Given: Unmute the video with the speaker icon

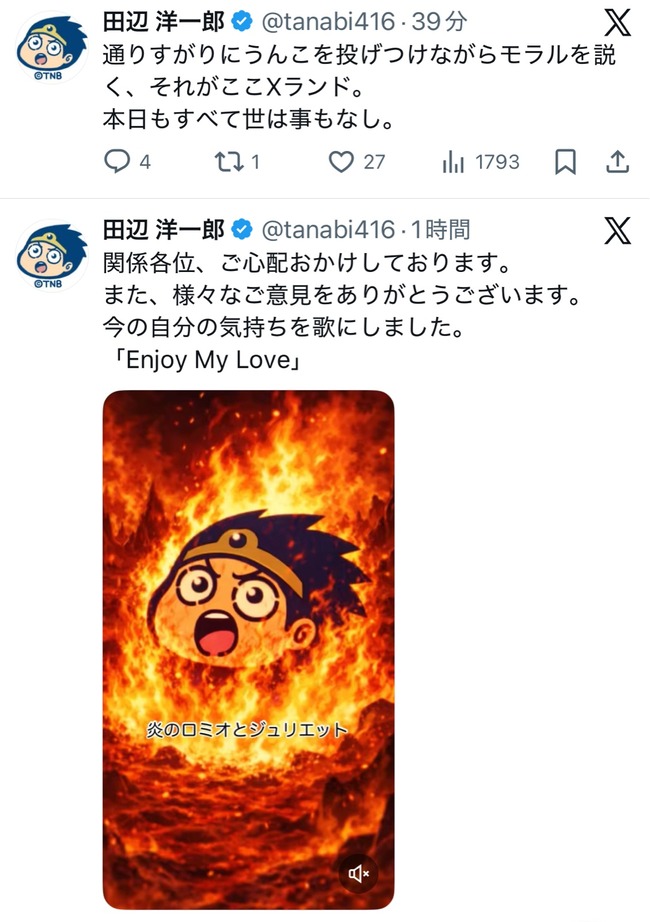Looking at the screenshot, I should point(358,874).
